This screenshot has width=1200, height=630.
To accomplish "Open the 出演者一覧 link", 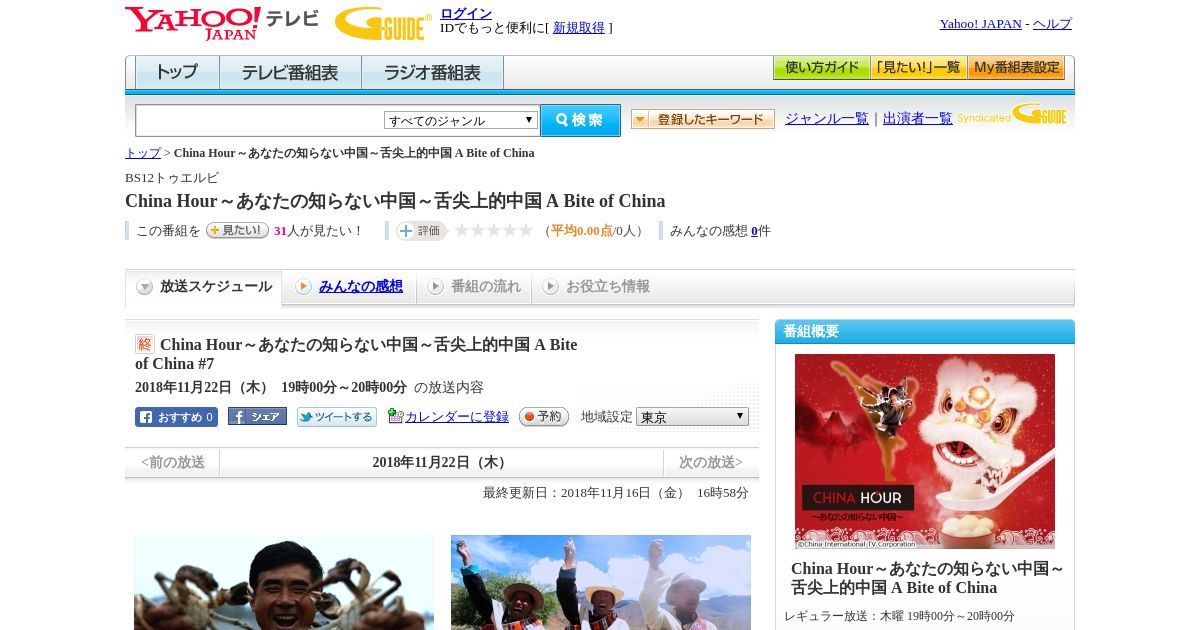I will tap(918, 119).
